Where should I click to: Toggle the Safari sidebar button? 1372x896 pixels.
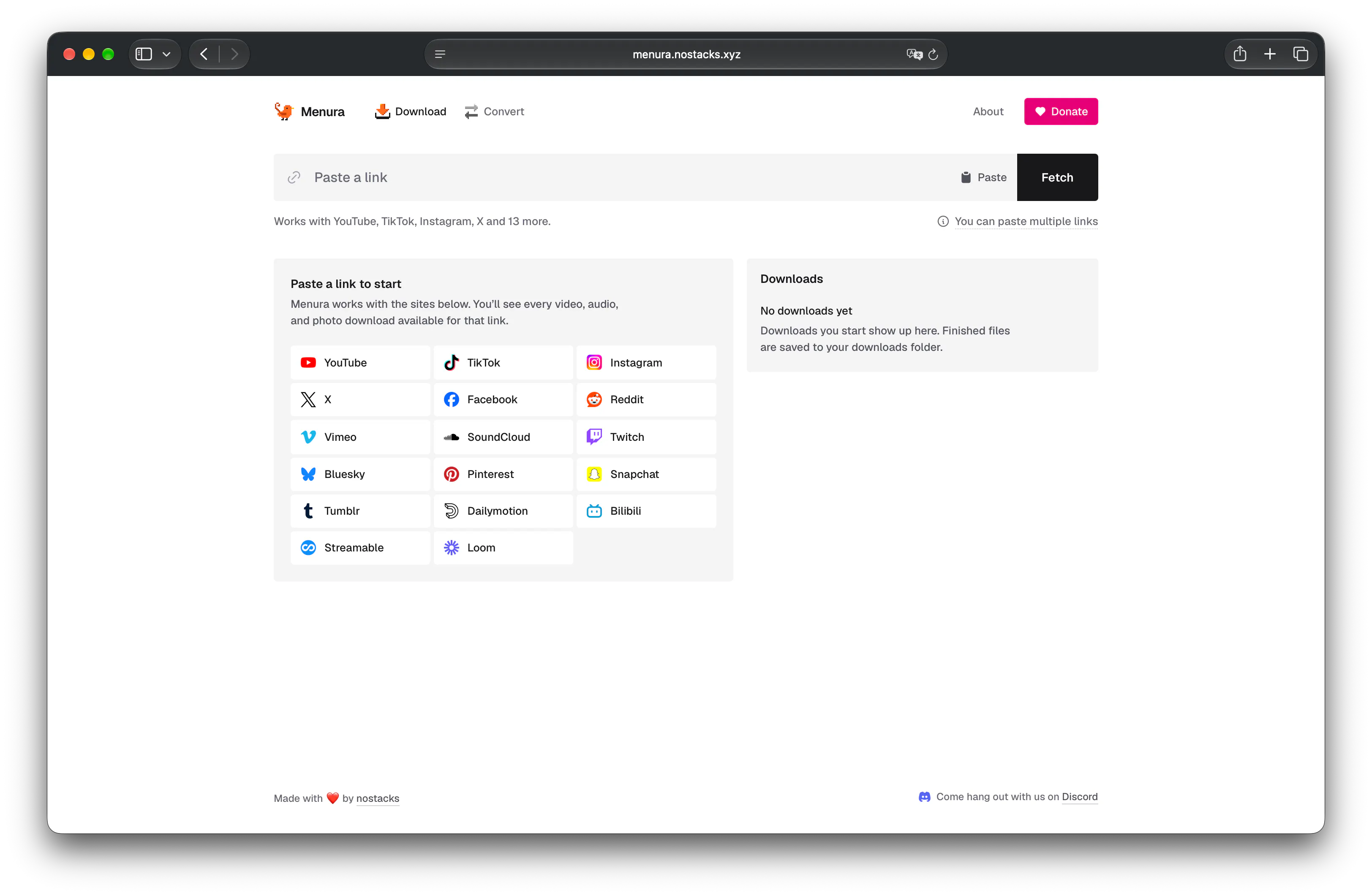pyautogui.click(x=144, y=54)
